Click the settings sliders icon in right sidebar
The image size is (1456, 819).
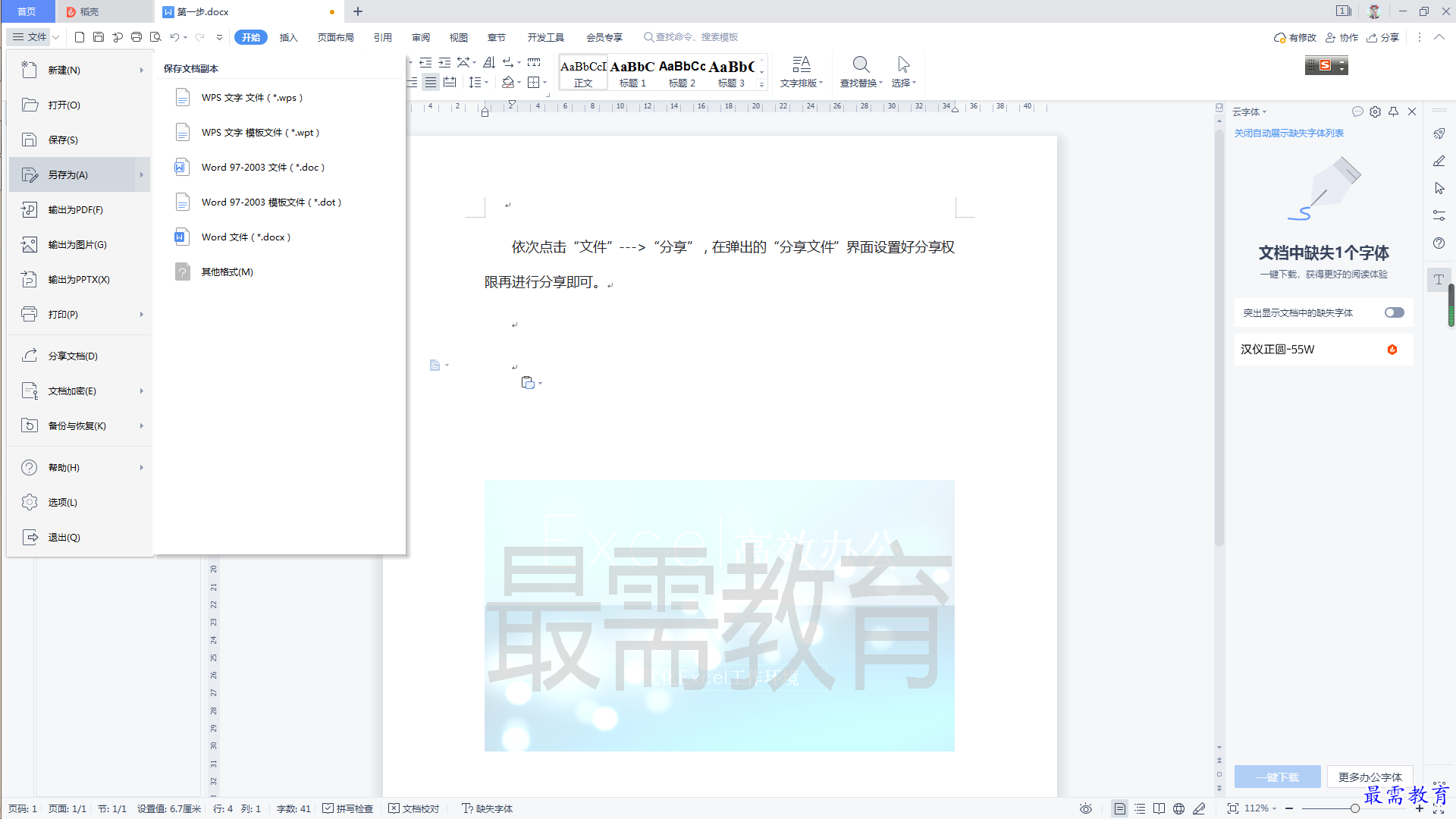(1439, 215)
